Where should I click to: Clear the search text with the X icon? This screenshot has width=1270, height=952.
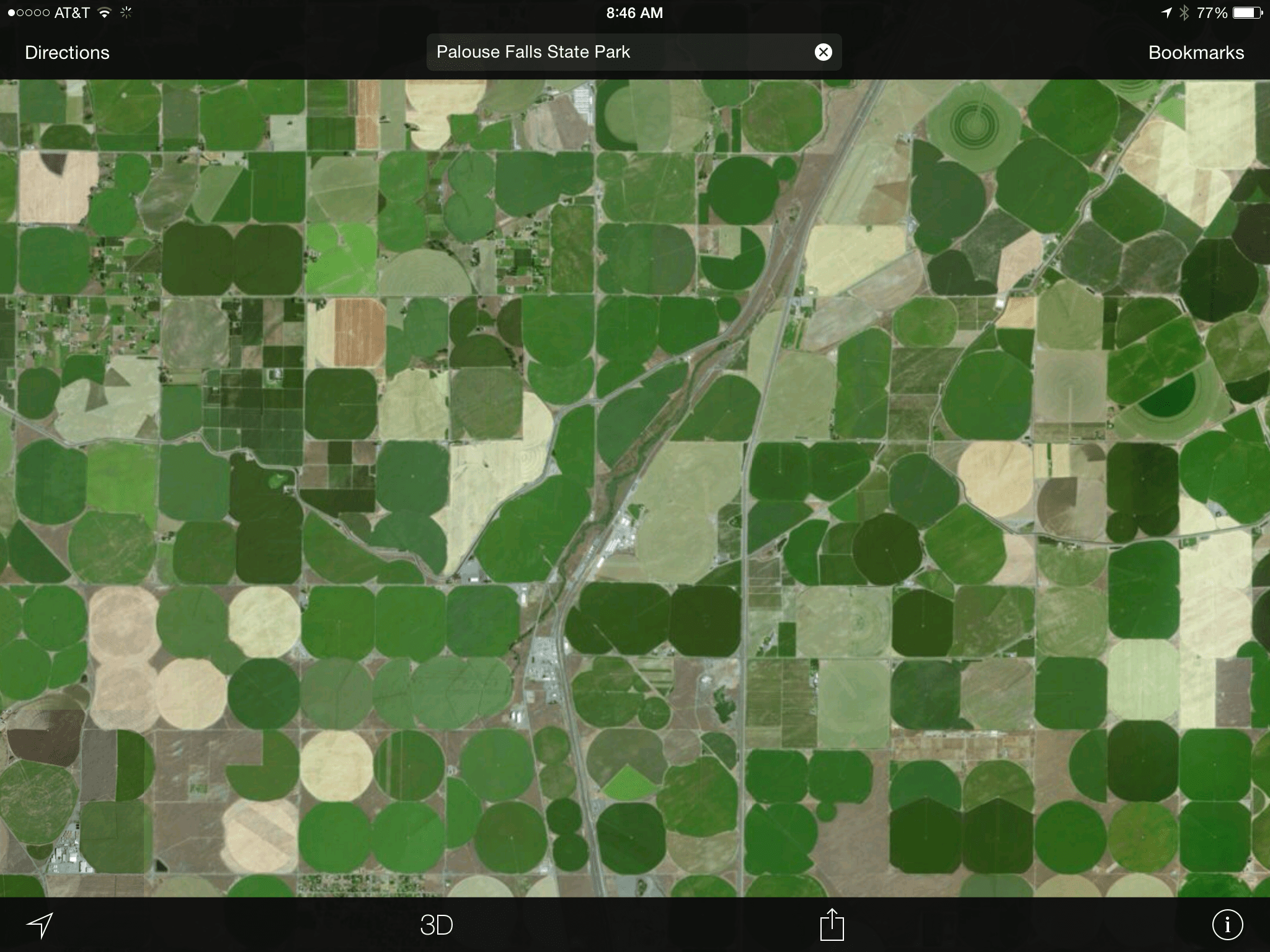(823, 52)
